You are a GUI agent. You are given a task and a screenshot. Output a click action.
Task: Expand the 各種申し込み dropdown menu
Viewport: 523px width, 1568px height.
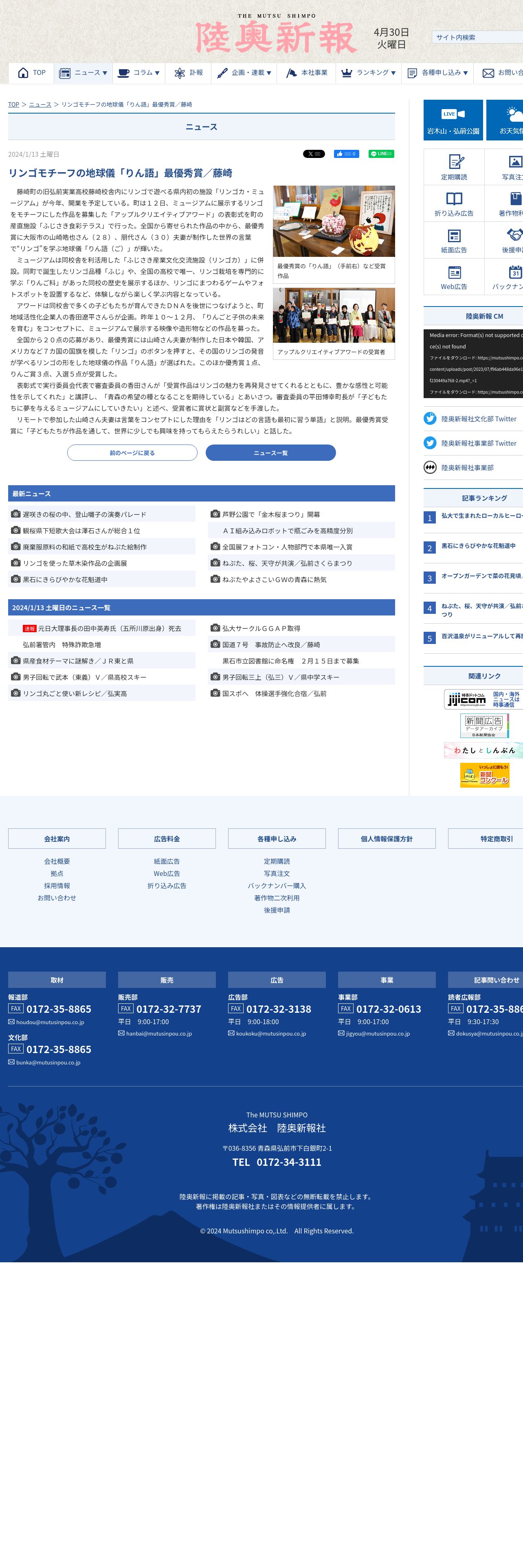click(437, 73)
